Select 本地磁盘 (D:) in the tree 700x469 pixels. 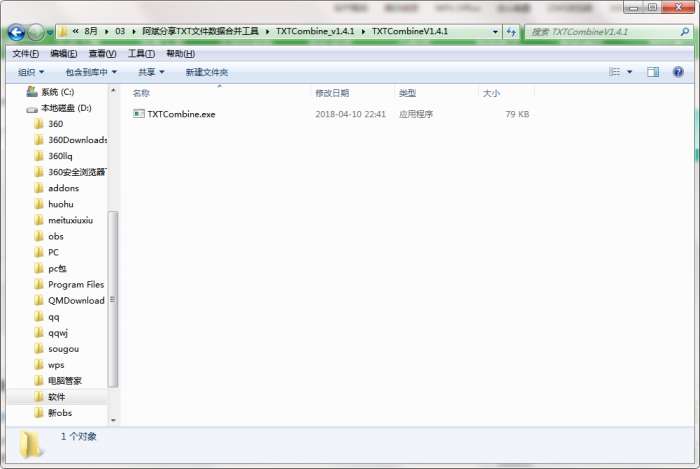(66, 108)
